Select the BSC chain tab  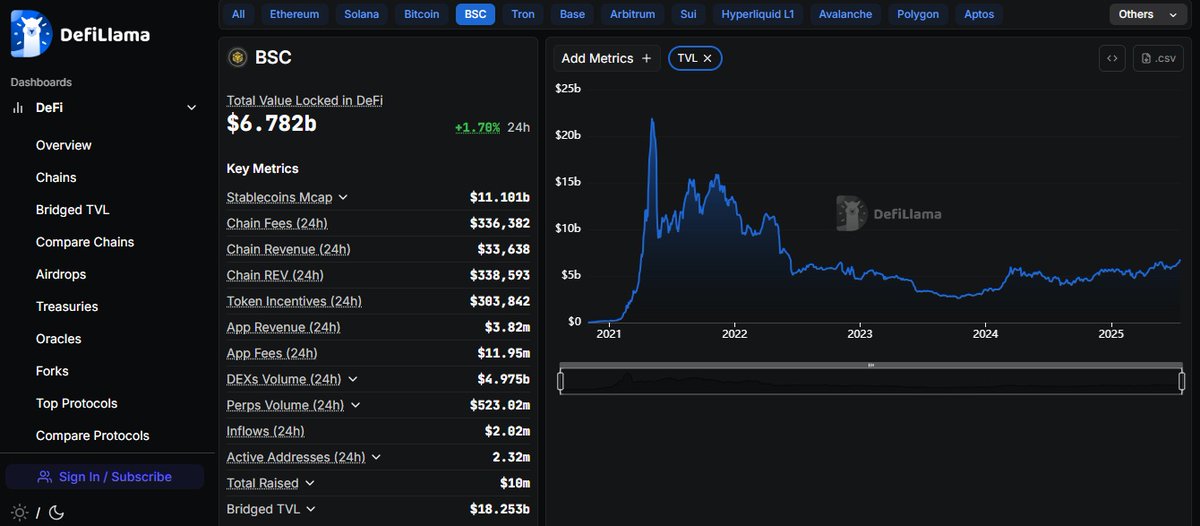(475, 14)
